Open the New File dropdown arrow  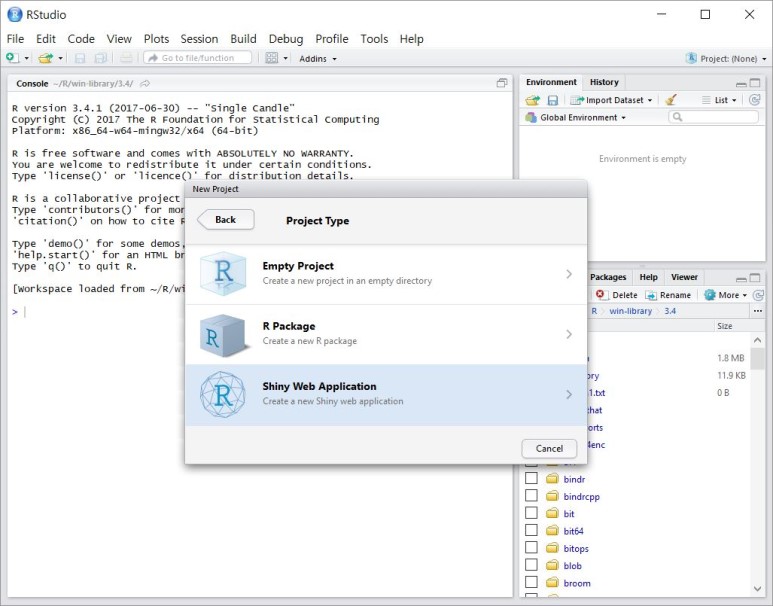point(27,59)
